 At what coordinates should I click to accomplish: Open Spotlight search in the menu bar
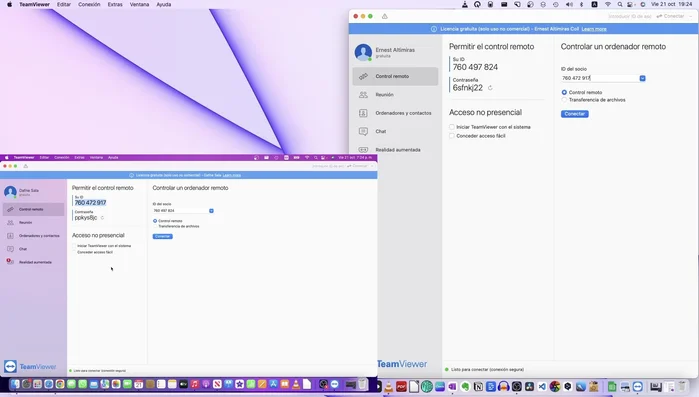pyautogui.click(x=620, y=4)
